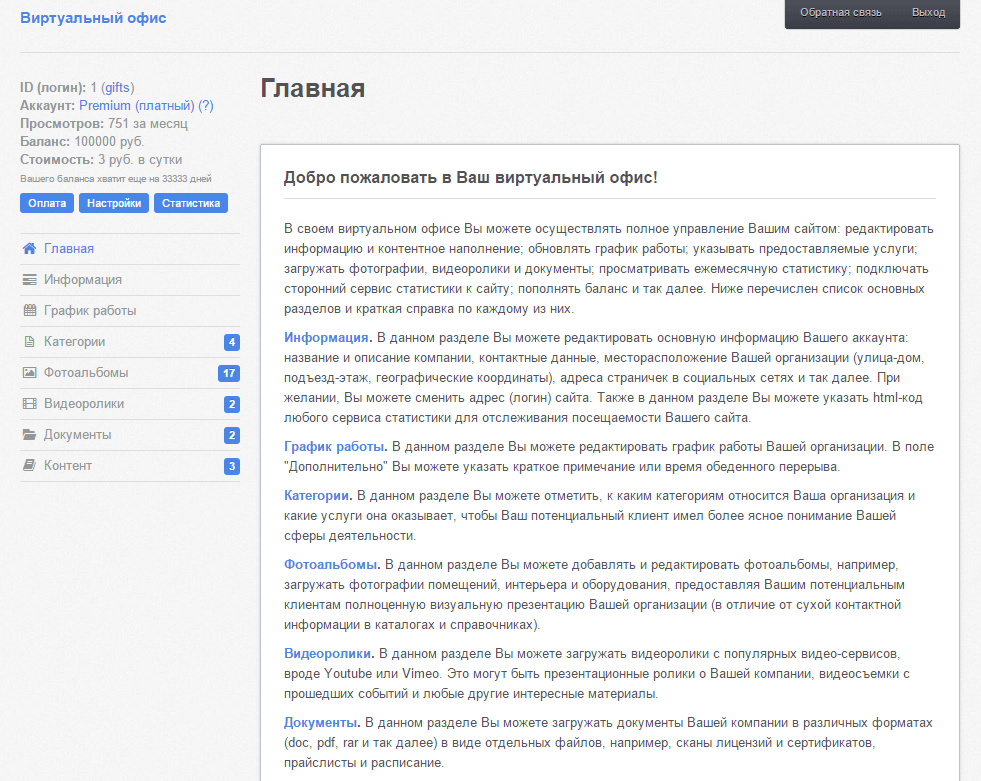The height and width of the screenshot is (781, 981).
Task: Log out using Выход
Action: point(928,13)
